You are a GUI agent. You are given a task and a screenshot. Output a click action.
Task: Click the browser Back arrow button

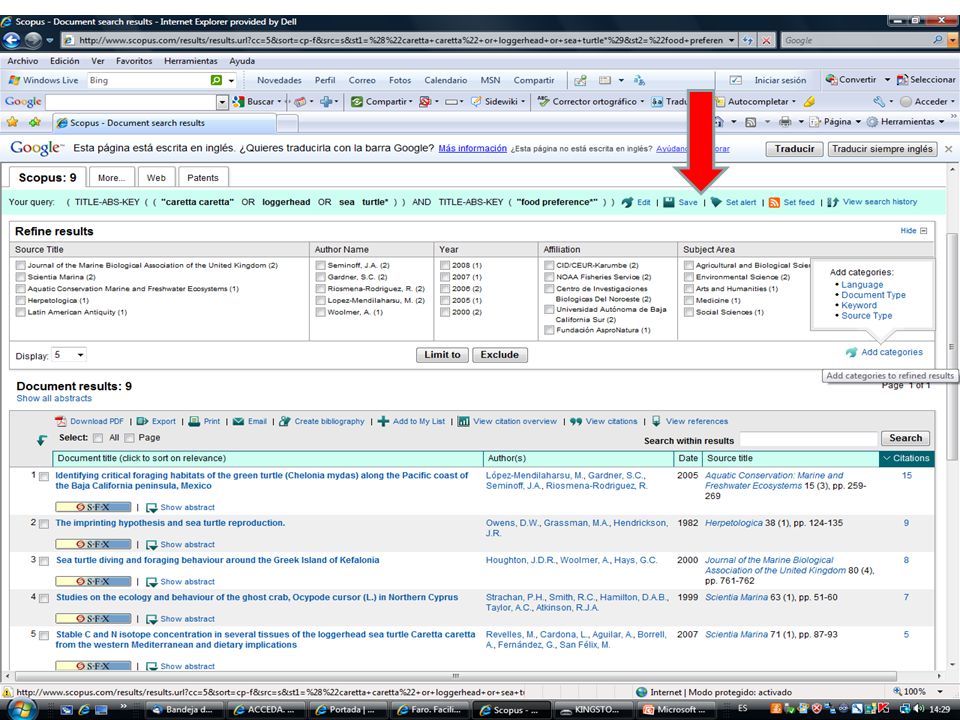coord(12,40)
